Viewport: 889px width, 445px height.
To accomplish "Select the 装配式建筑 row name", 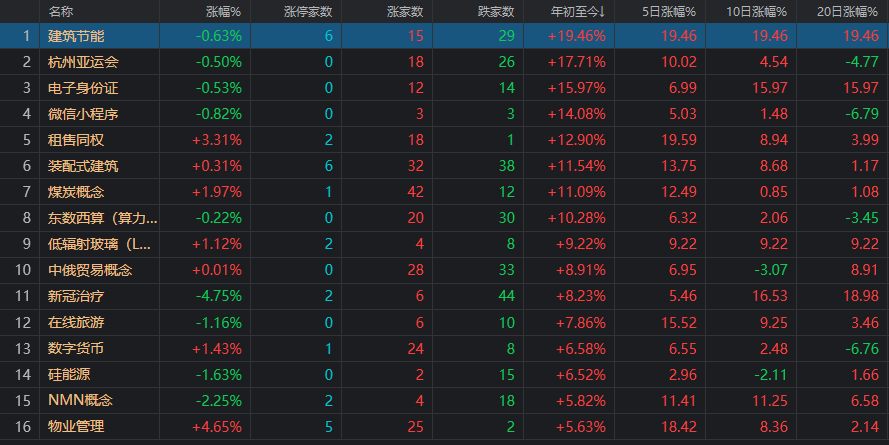I will pyautogui.click(x=83, y=166).
